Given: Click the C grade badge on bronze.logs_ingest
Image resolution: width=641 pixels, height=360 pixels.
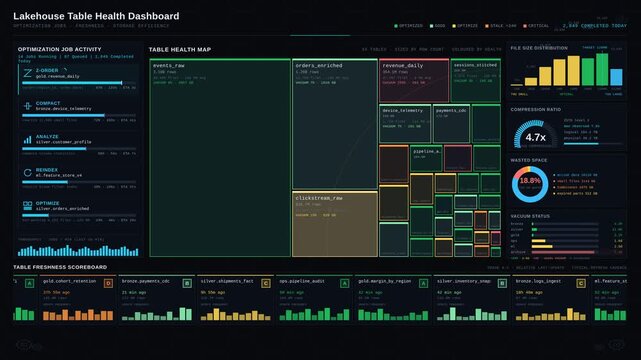Looking at the screenshot, I should coord(581,283).
